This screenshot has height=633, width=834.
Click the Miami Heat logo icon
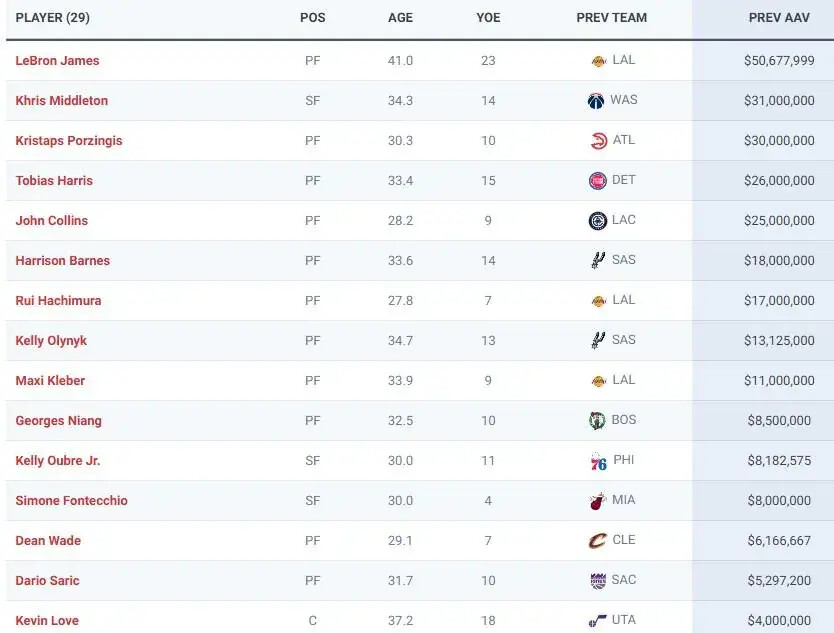(598, 501)
